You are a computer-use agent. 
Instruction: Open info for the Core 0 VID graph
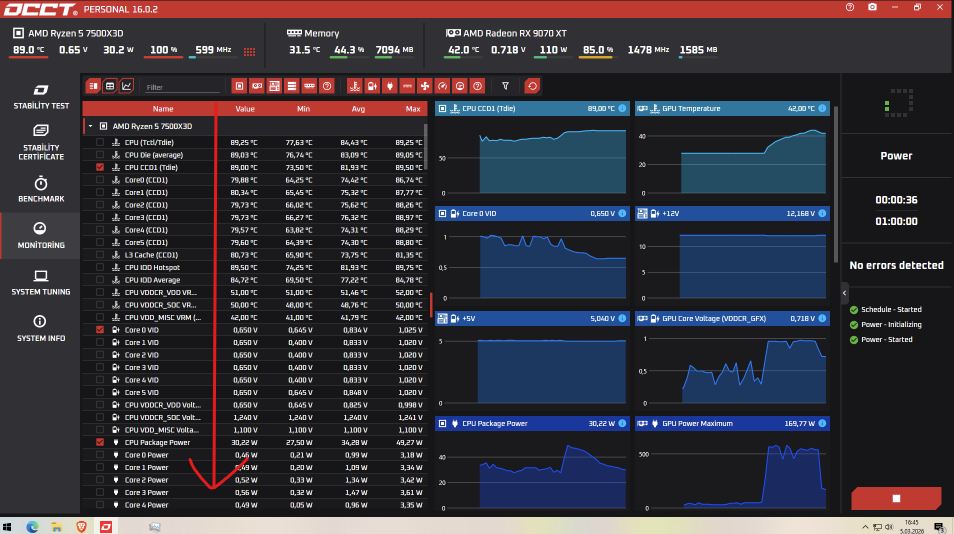622,213
